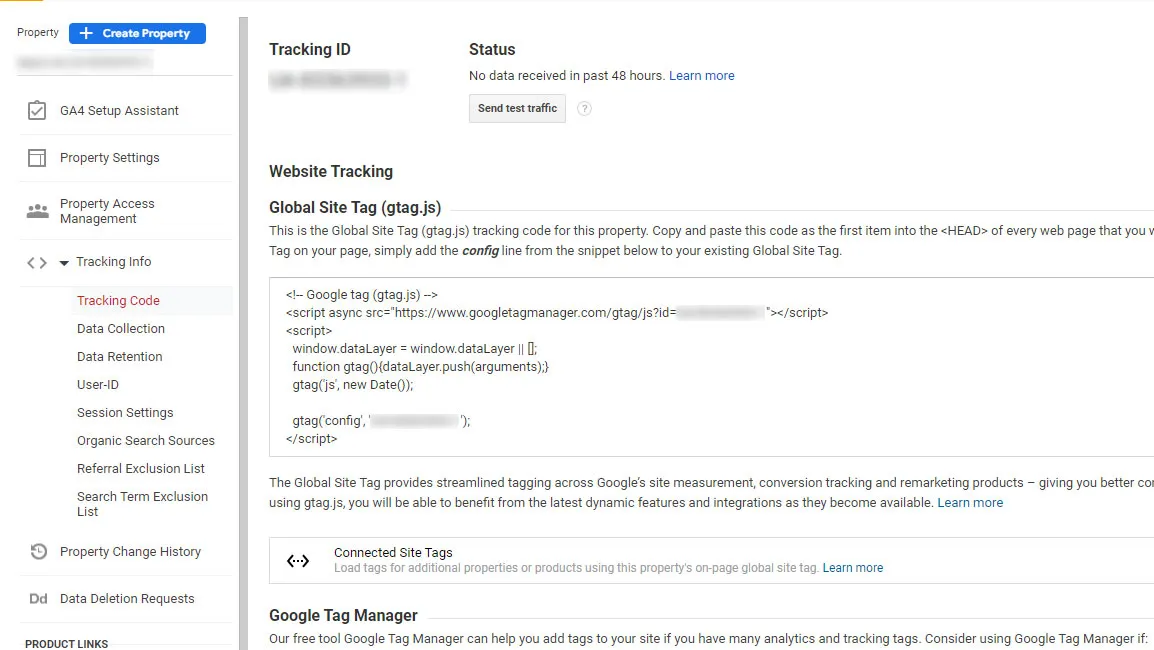The image size is (1154, 650).
Task: Click the Website Tracking heading
Action: tap(331, 172)
